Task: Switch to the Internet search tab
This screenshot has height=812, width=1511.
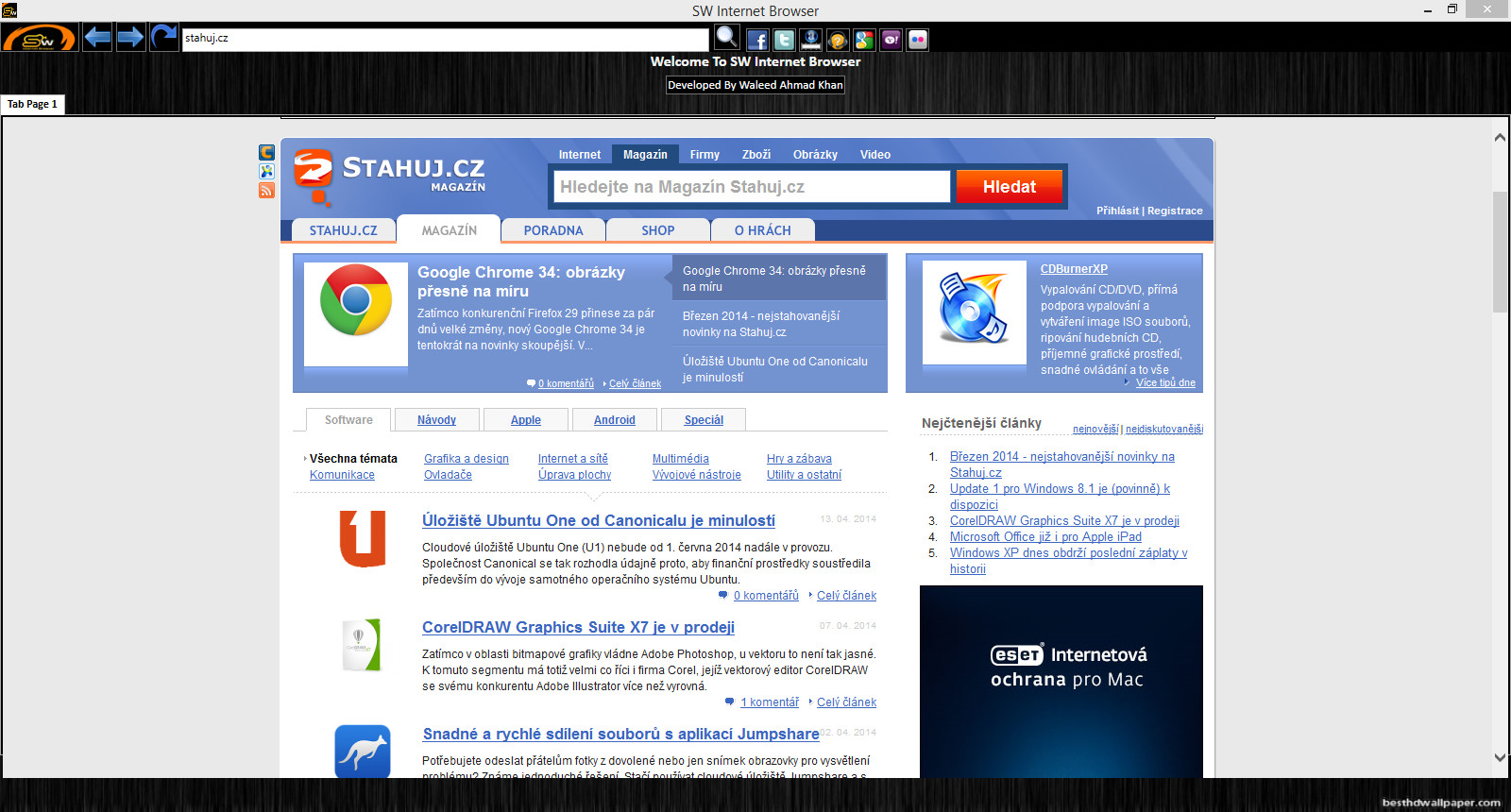Action: 580,155
